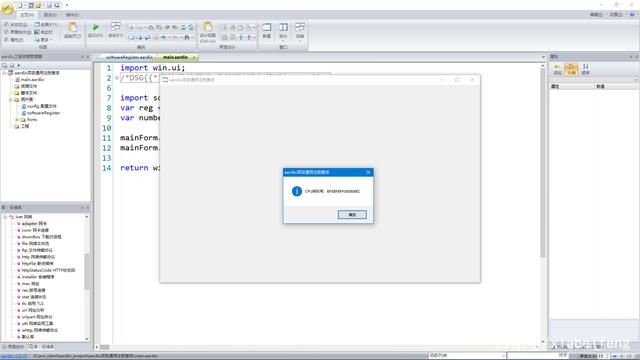Toggle the first checkbox in ribbon view group

click(x=6, y=24)
